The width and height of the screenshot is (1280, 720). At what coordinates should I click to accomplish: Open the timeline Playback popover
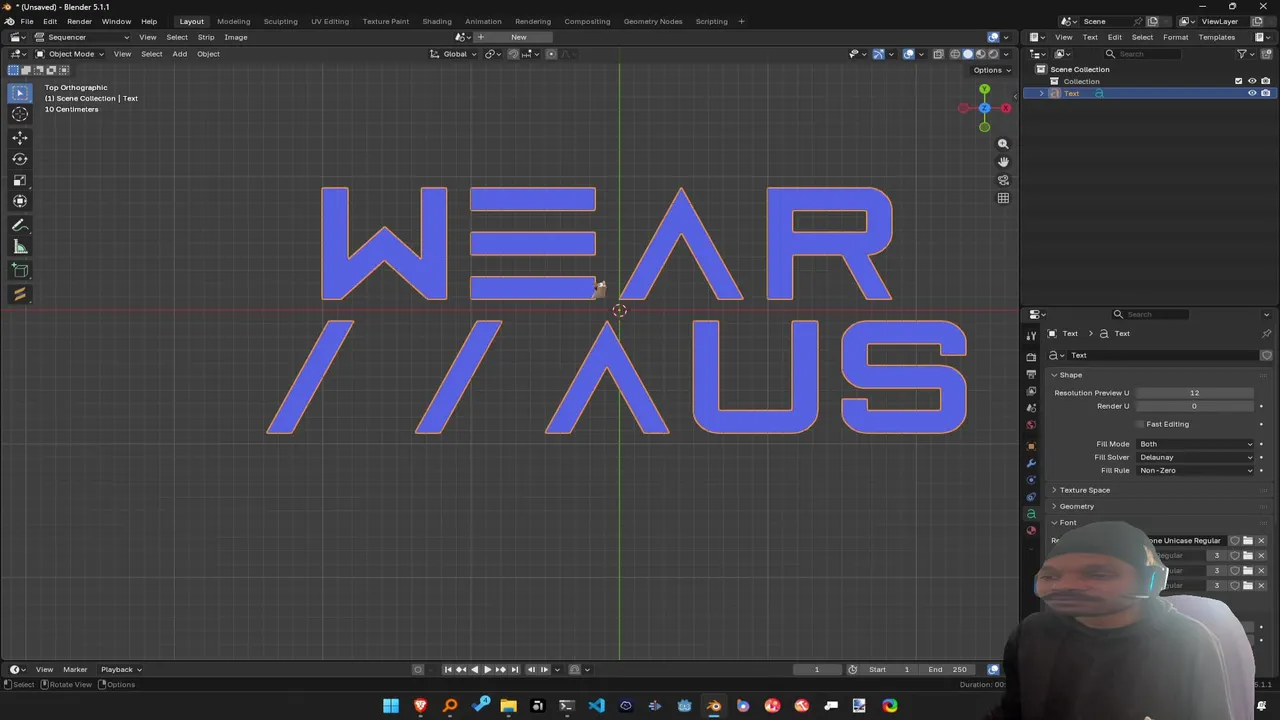(x=120, y=669)
